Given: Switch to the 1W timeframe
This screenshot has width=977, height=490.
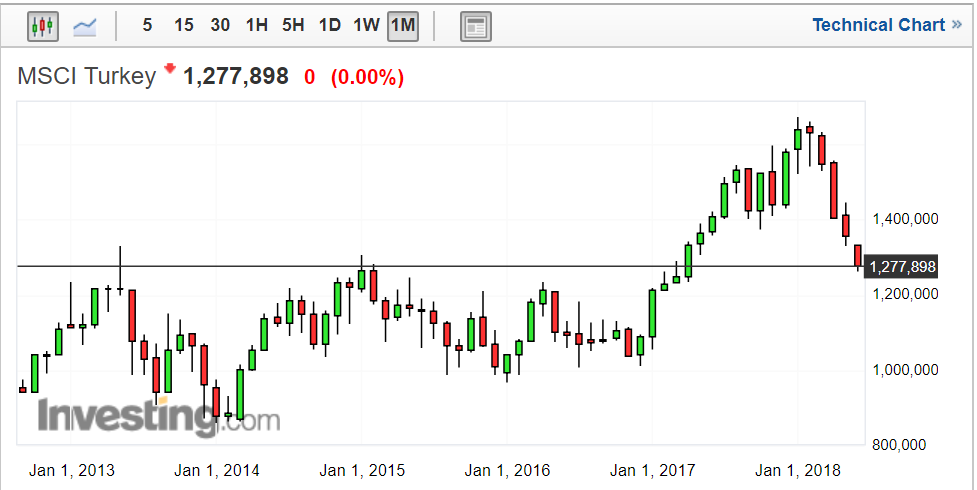Looking at the screenshot, I should (x=366, y=25).
